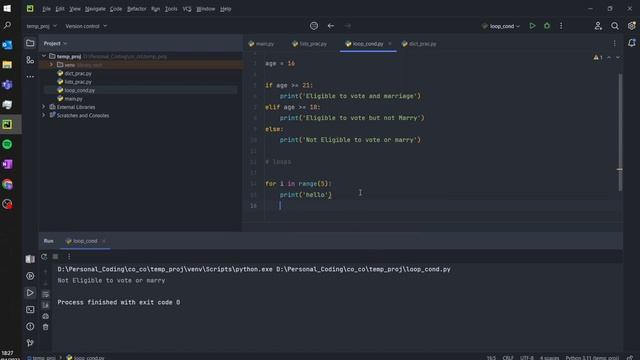
Task: Click the Outlook icon in Windows taskbar
Action: click(7, 44)
